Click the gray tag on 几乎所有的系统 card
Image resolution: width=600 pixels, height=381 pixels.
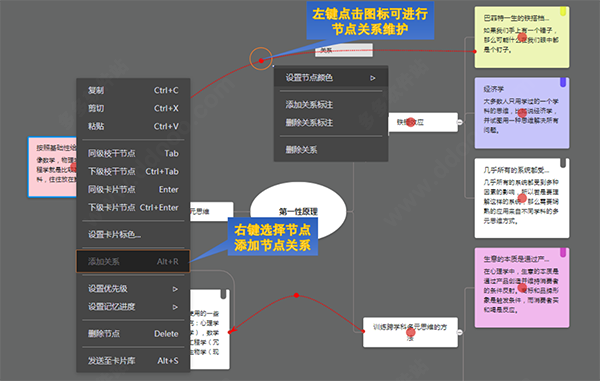coord(563,163)
